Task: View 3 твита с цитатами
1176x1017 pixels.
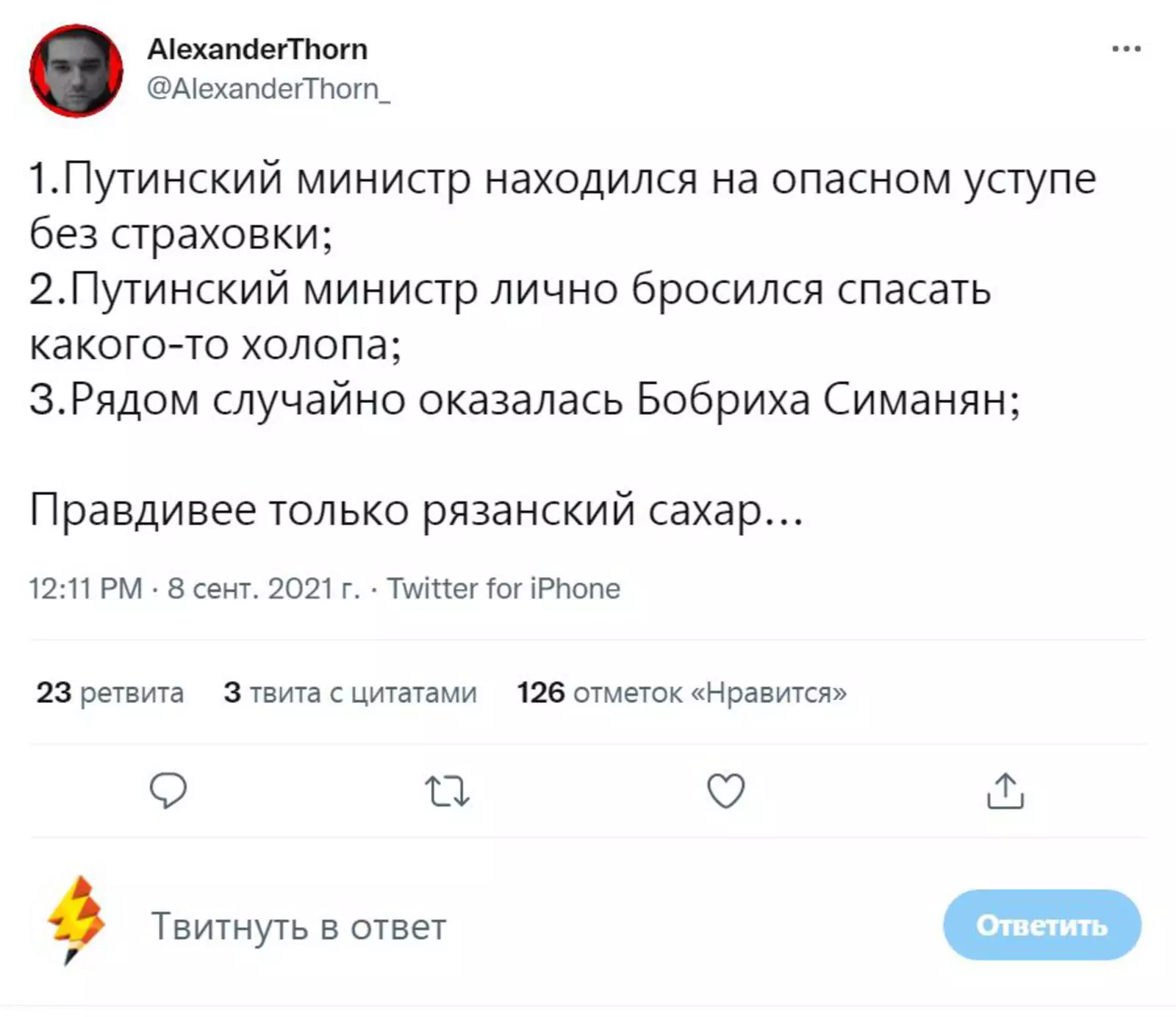Action: (x=351, y=693)
